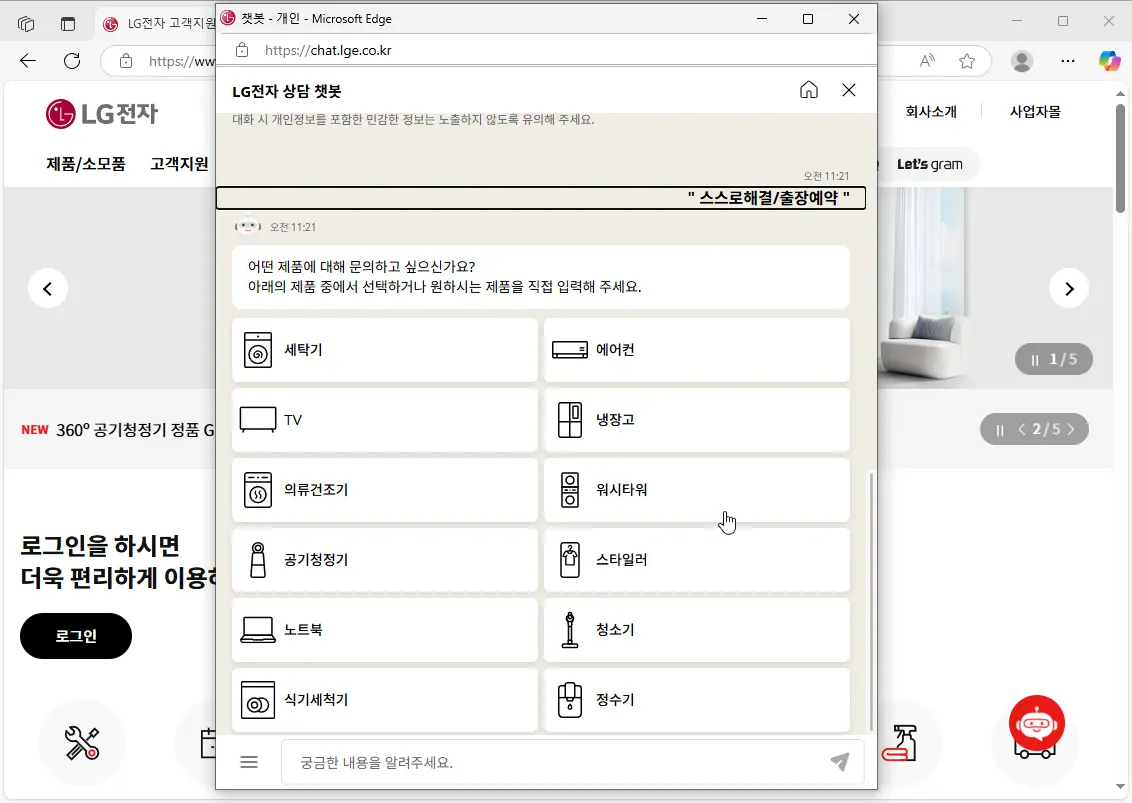Click the air conditioner icon

pyautogui.click(x=570, y=350)
